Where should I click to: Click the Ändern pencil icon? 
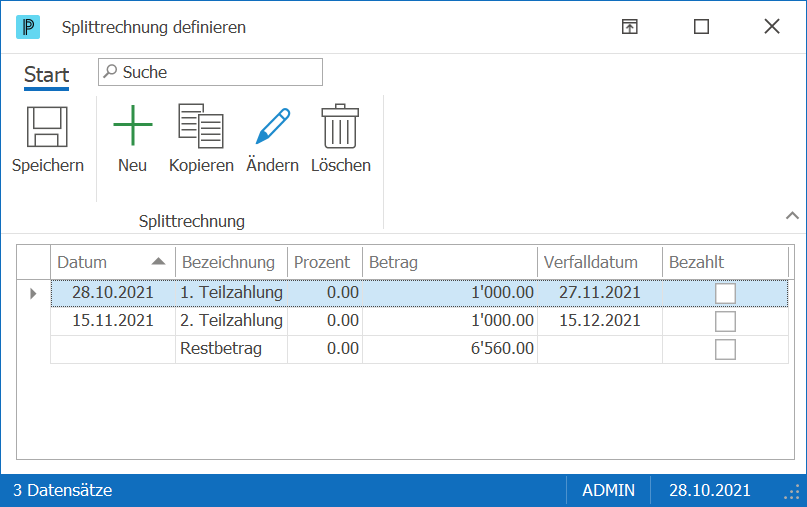(273, 126)
